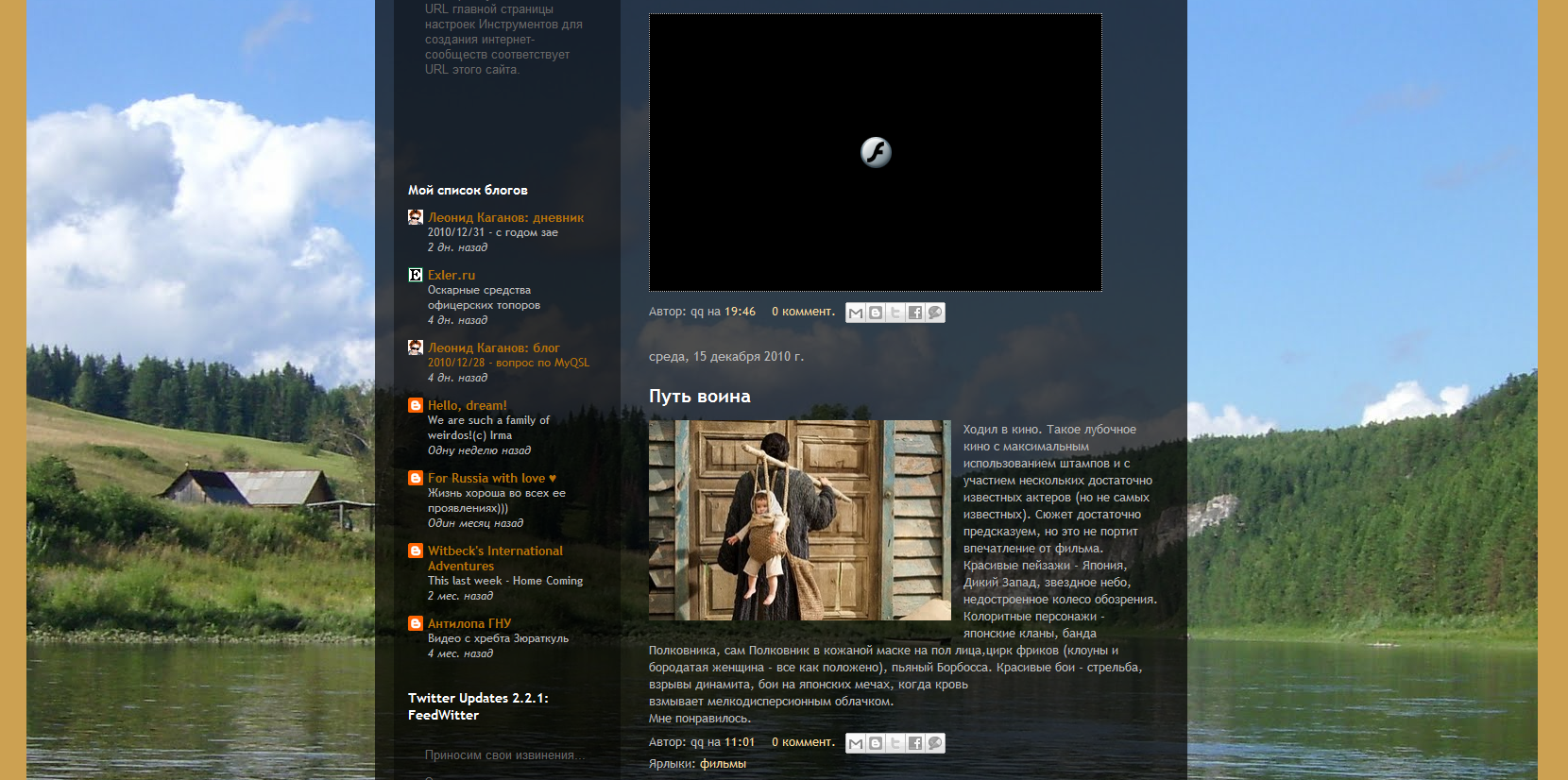Share the 19:46 post to Facebook
Viewport: 1568px width, 780px height.
click(x=915, y=313)
